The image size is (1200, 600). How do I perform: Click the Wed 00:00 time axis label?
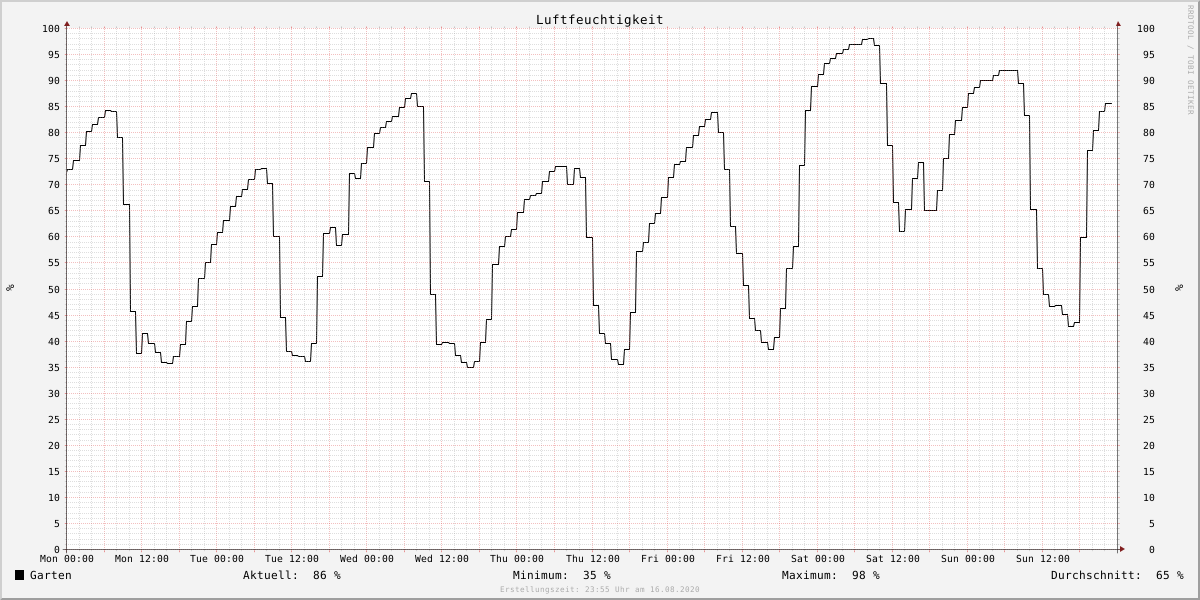[367, 559]
